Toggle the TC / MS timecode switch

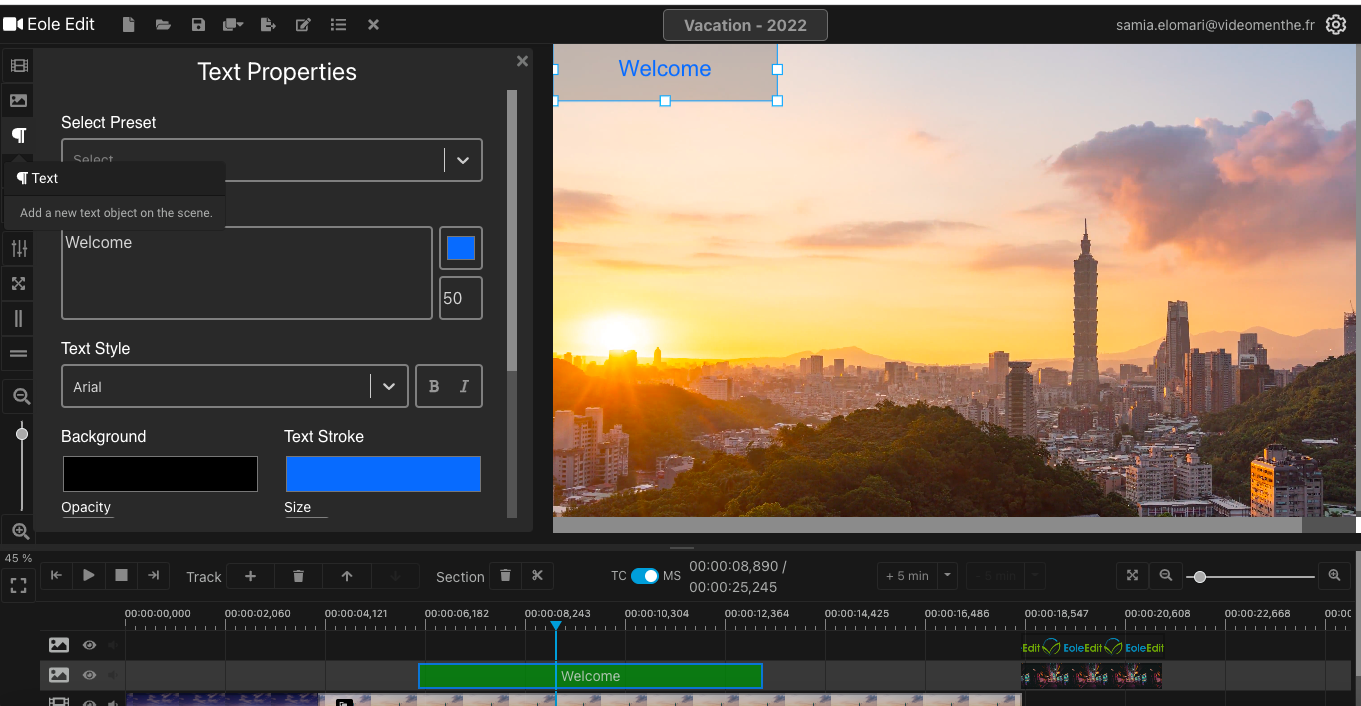[645, 576]
